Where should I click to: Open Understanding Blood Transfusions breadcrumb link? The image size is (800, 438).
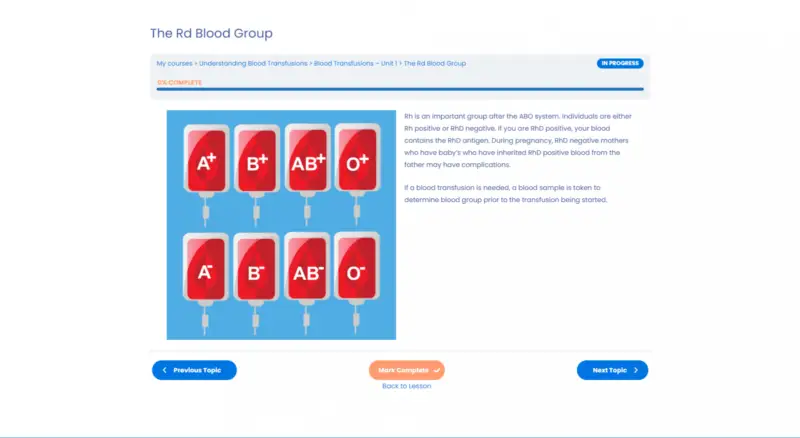click(x=253, y=63)
